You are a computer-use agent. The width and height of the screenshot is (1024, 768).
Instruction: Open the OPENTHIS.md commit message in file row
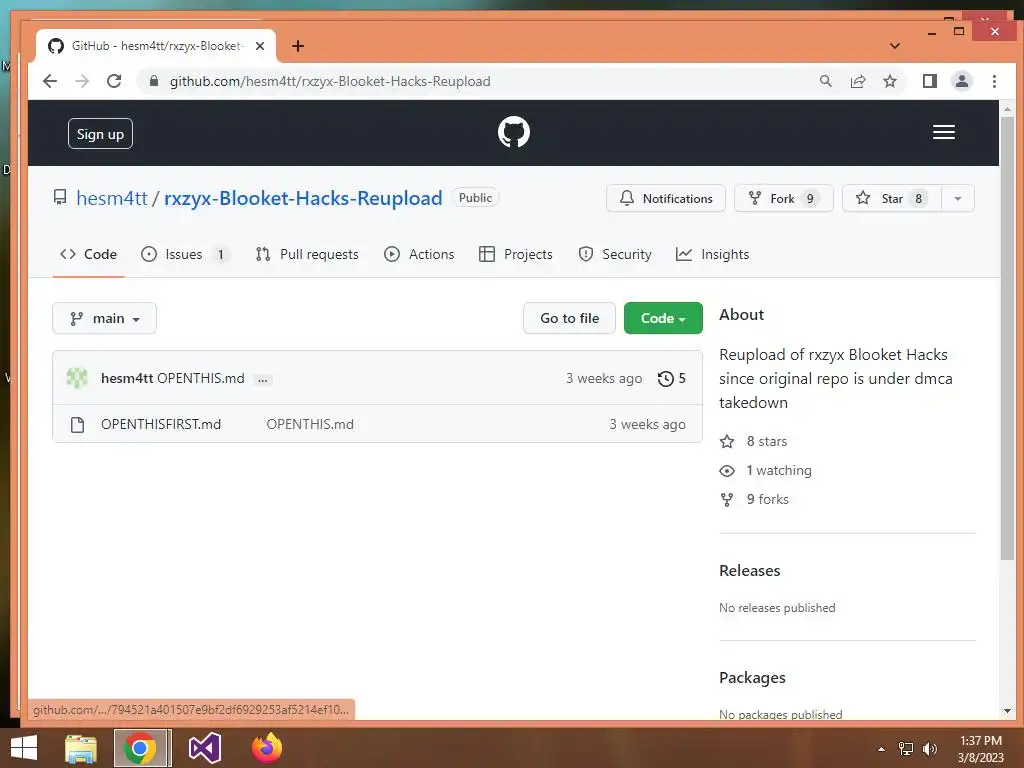pyautogui.click(x=310, y=424)
